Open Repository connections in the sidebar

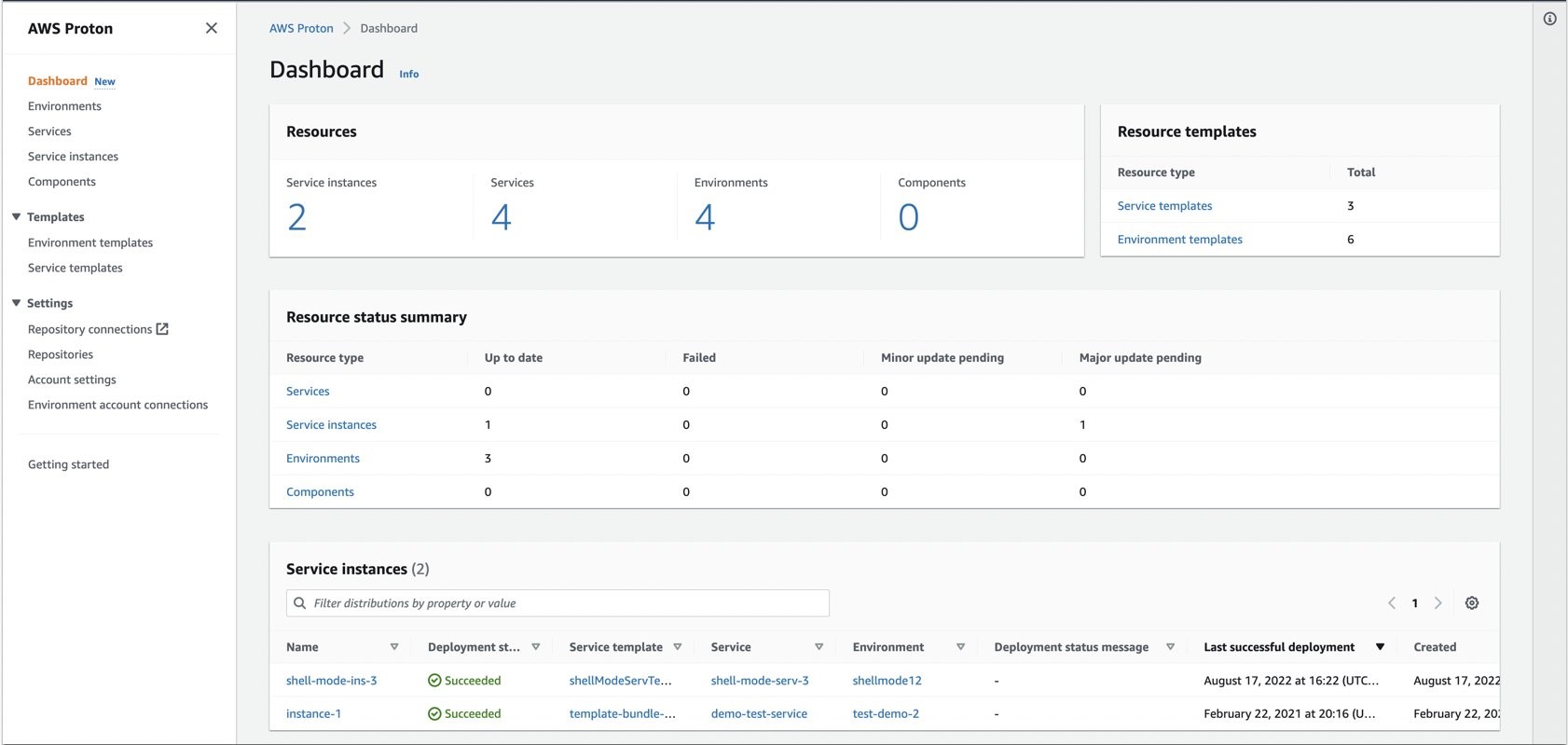pyautogui.click(x=89, y=329)
